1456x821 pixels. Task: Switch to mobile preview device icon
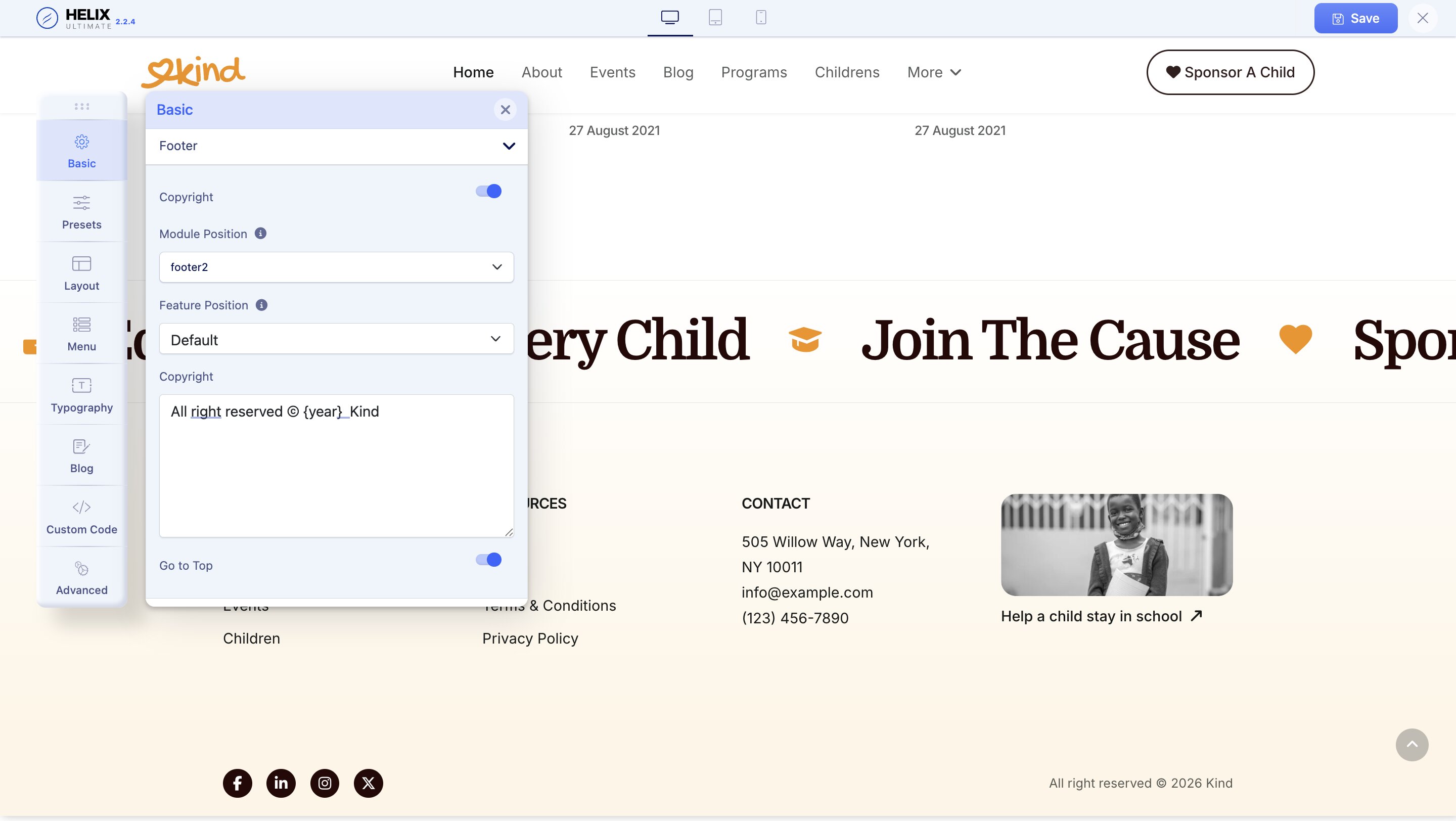click(761, 18)
